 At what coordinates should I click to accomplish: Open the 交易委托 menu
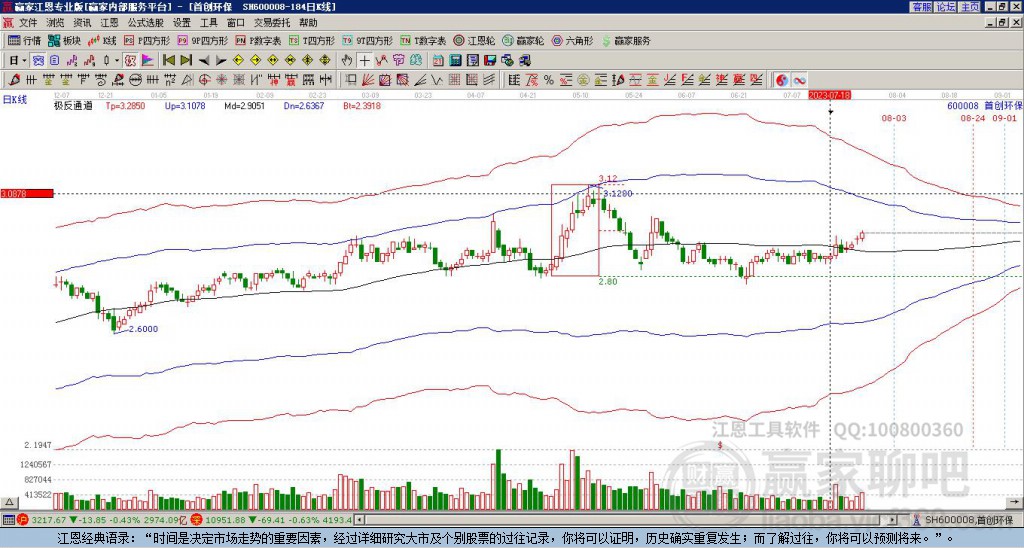point(272,22)
